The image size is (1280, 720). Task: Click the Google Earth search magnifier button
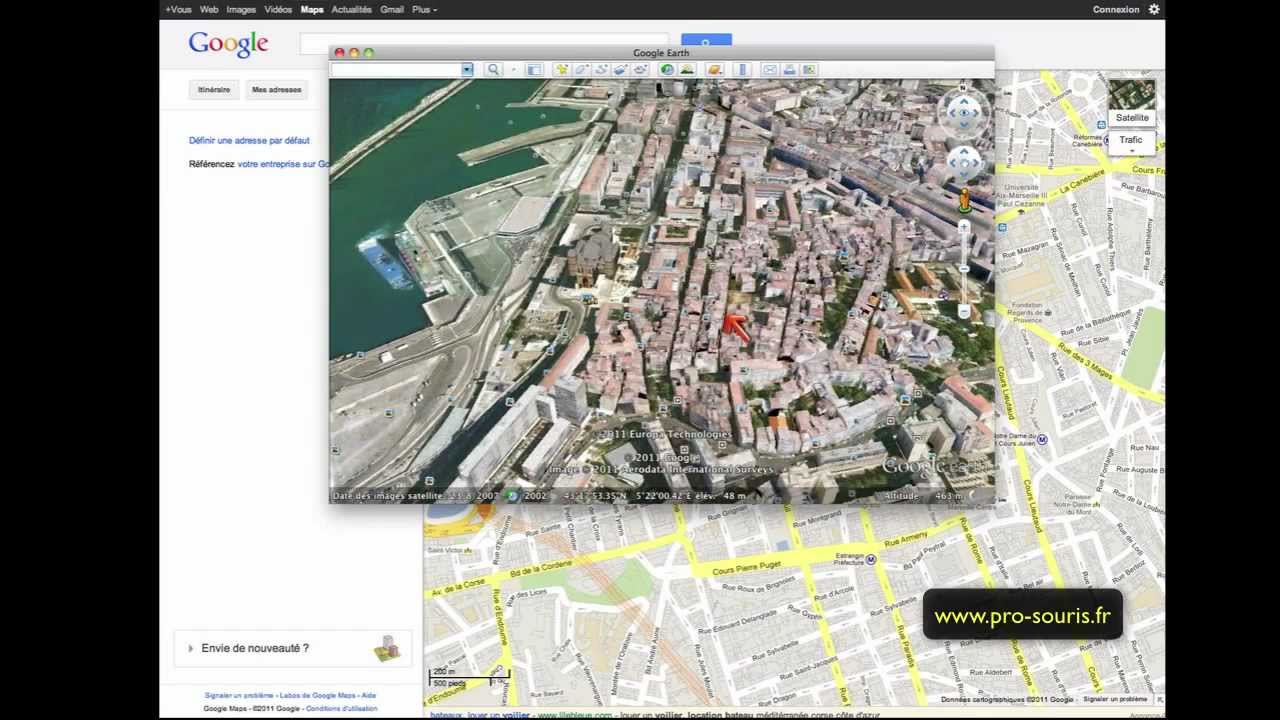tap(493, 69)
